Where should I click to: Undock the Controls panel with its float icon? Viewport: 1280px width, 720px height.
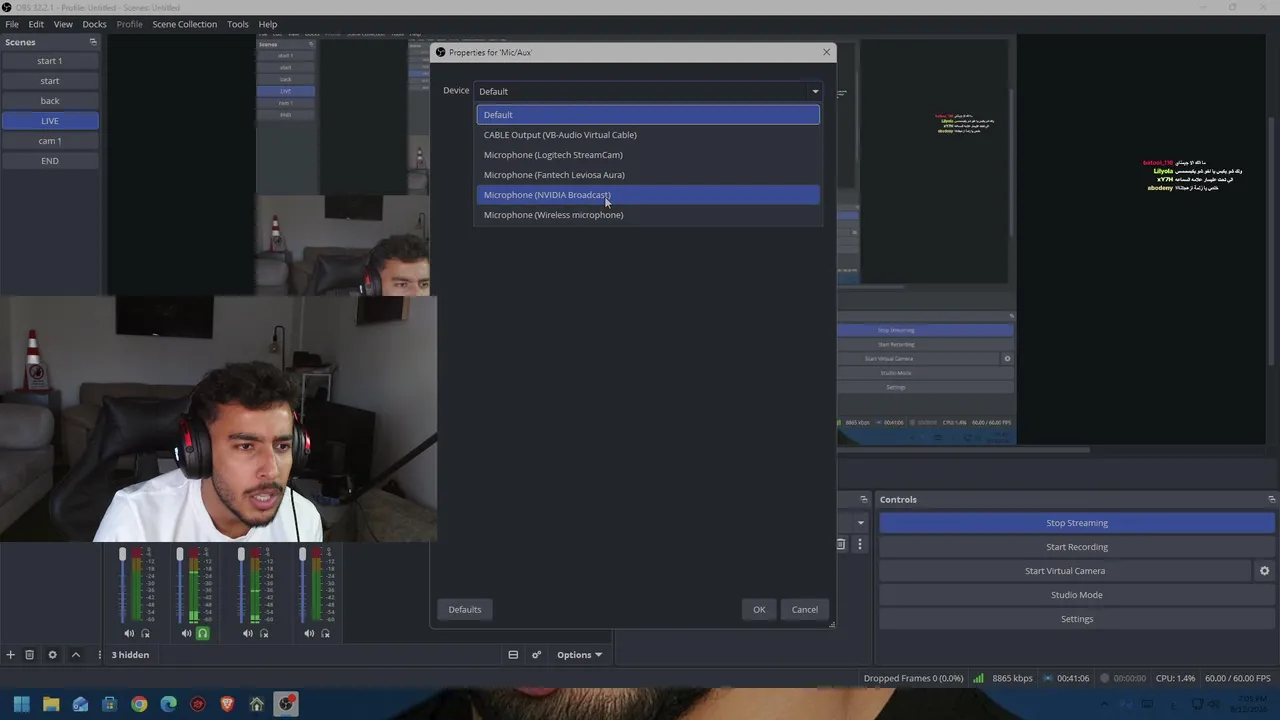(1271, 499)
